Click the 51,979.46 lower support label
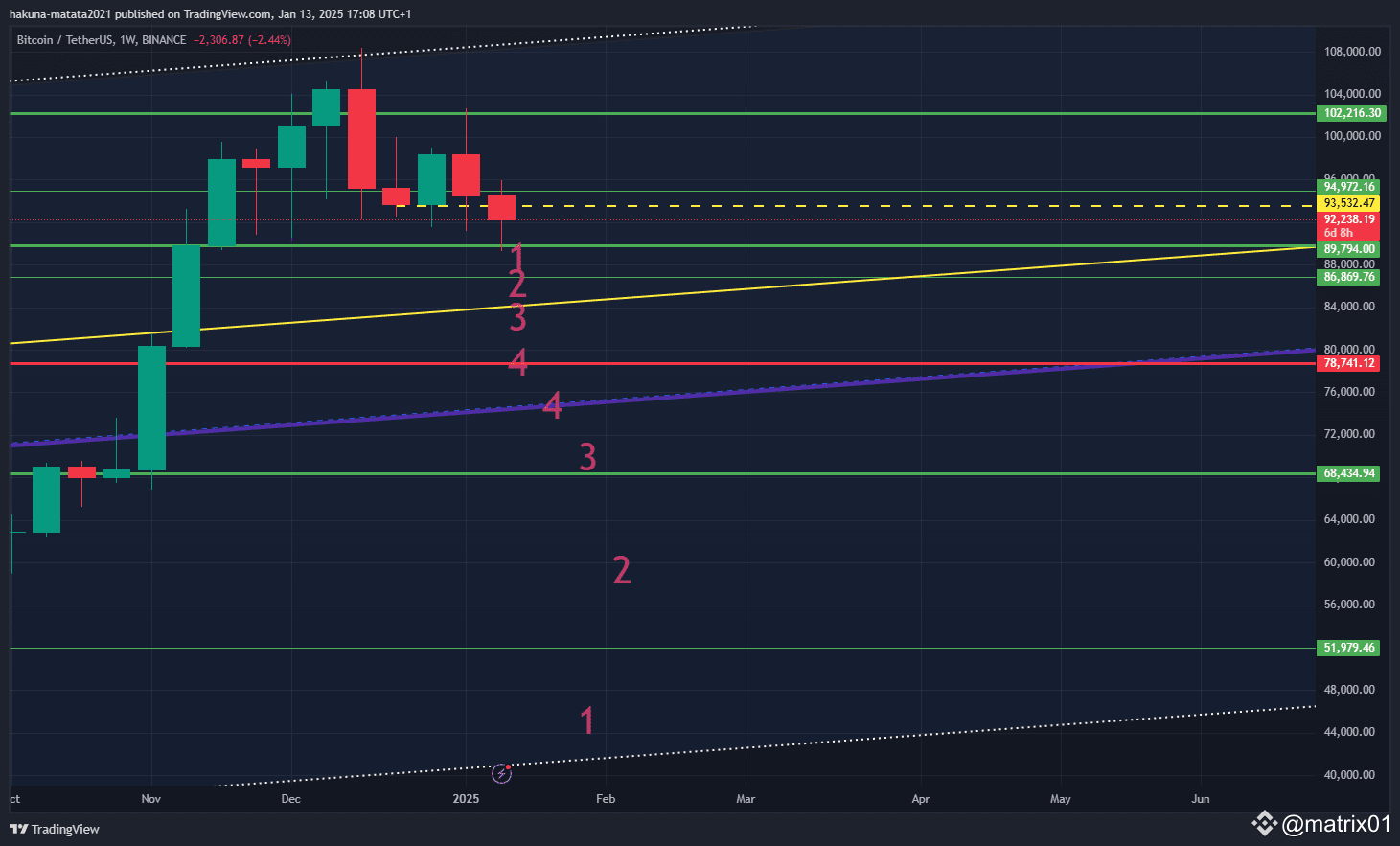The height and width of the screenshot is (846, 1400). pos(1347,647)
